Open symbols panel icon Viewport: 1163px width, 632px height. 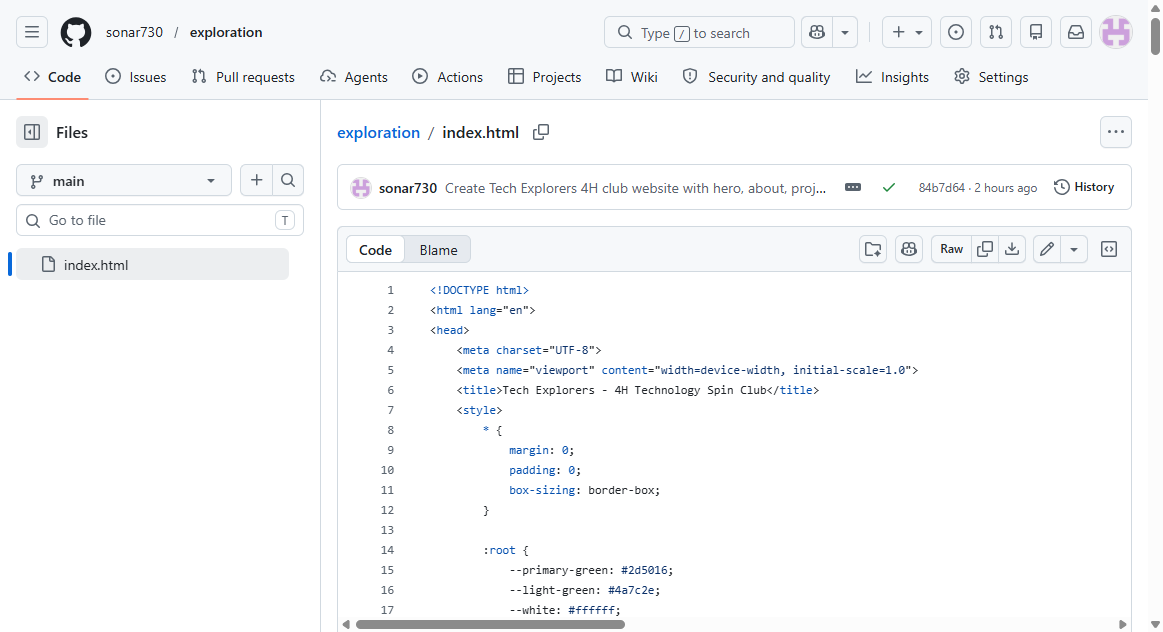tap(1109, 249)
